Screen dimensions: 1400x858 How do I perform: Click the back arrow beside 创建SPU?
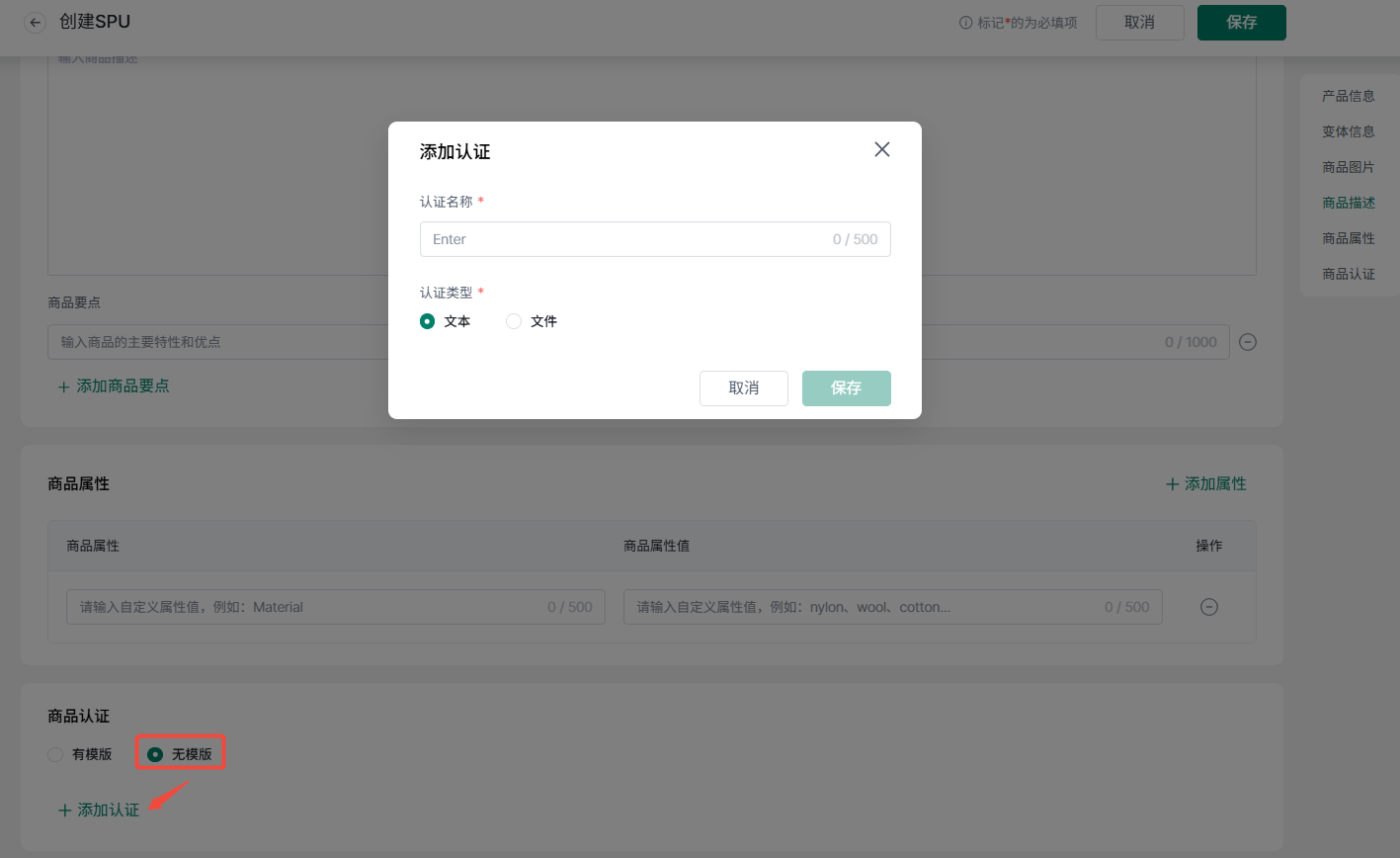click(x=36, y=23)
